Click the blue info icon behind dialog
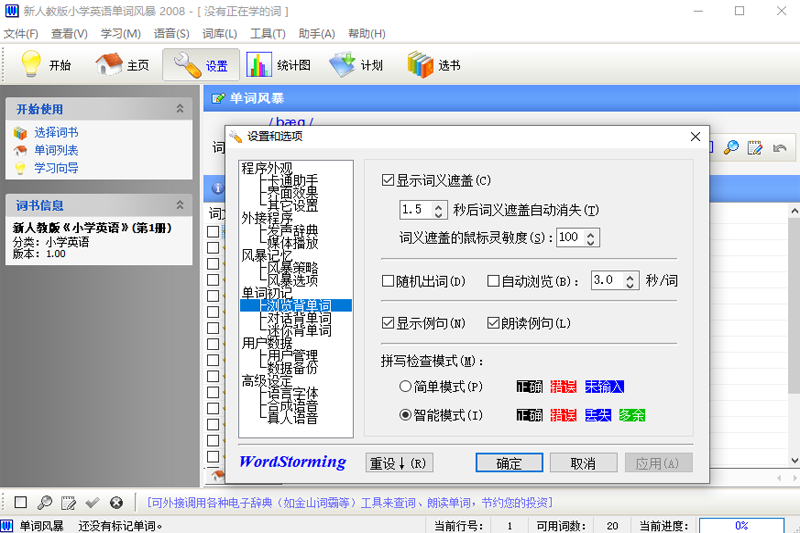Image resolution: width=800 pixels, height=533 pixels. [x=217, y=188]
